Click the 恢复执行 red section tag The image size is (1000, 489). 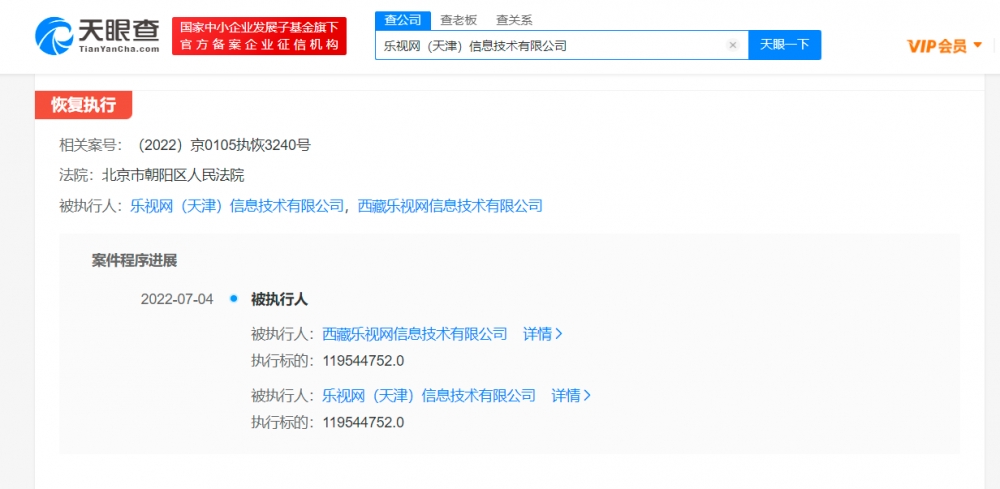[84, 105]
